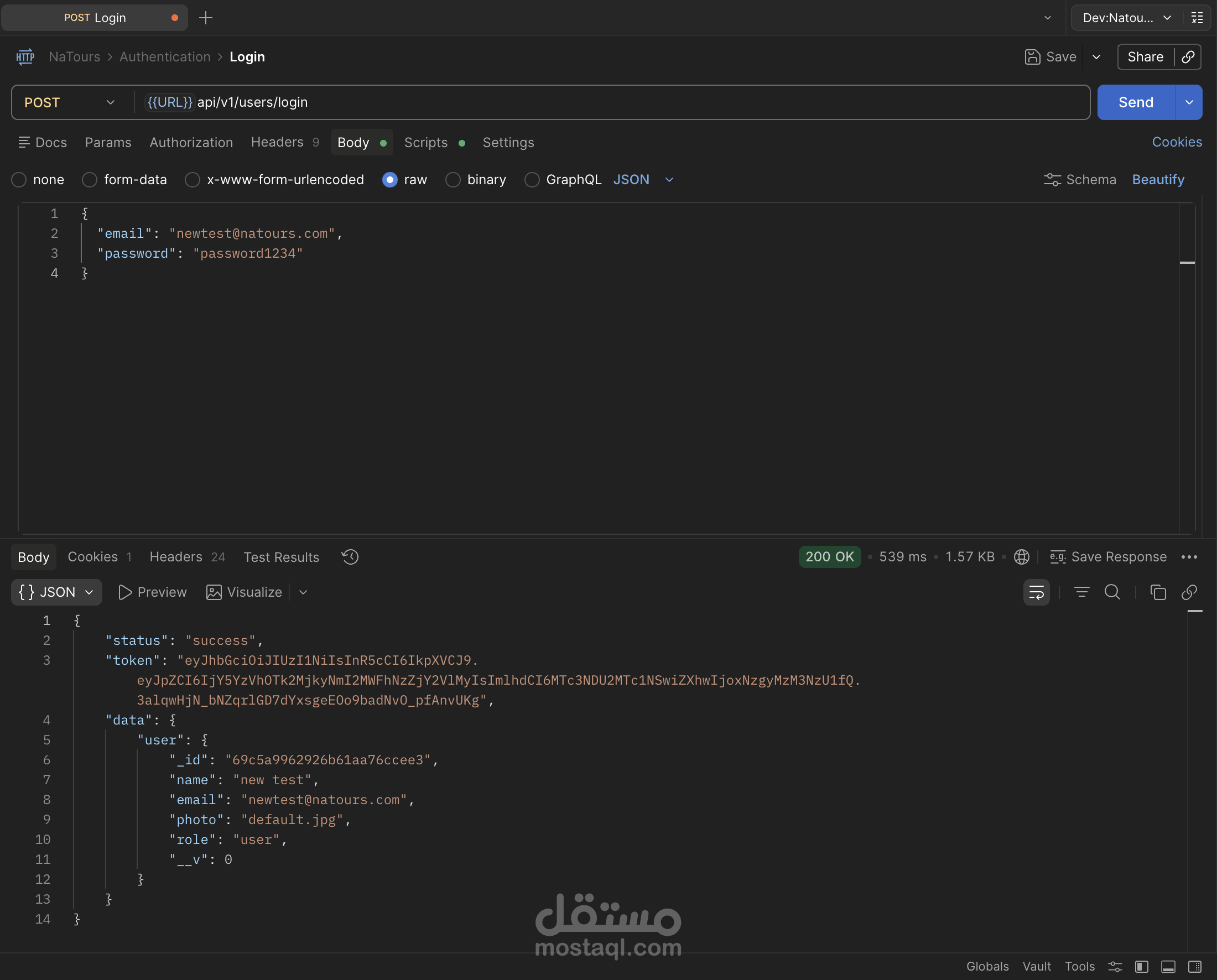Select the form-data body type
The image size is (1217, 980).
click(x=90, y=180)
